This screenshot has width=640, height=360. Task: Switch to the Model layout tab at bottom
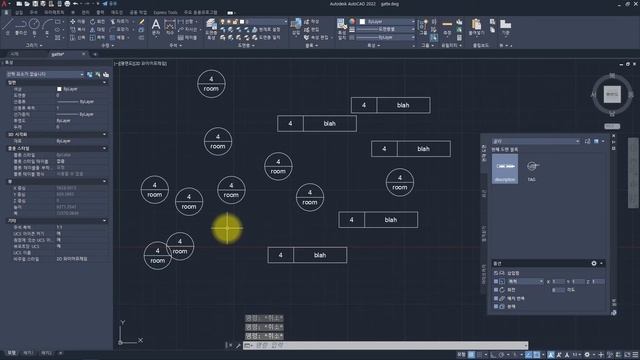click(x=11, y=353)
